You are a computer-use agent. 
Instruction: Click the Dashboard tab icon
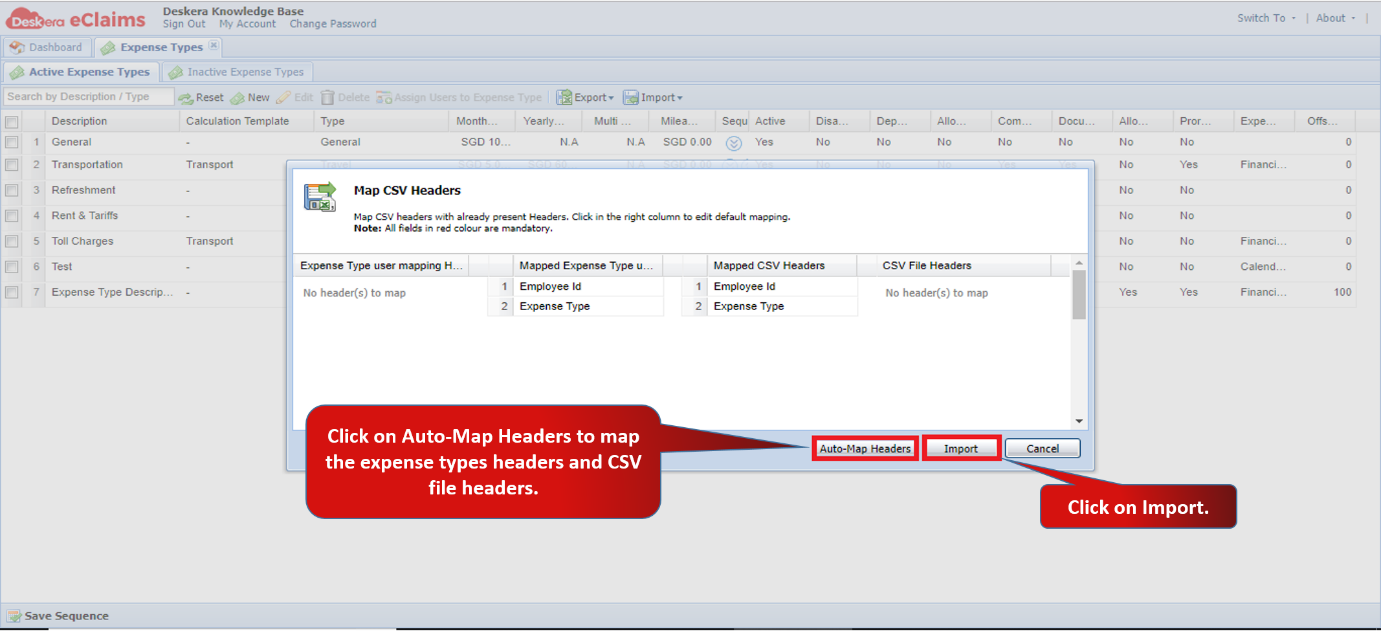[x=17, y=47]
